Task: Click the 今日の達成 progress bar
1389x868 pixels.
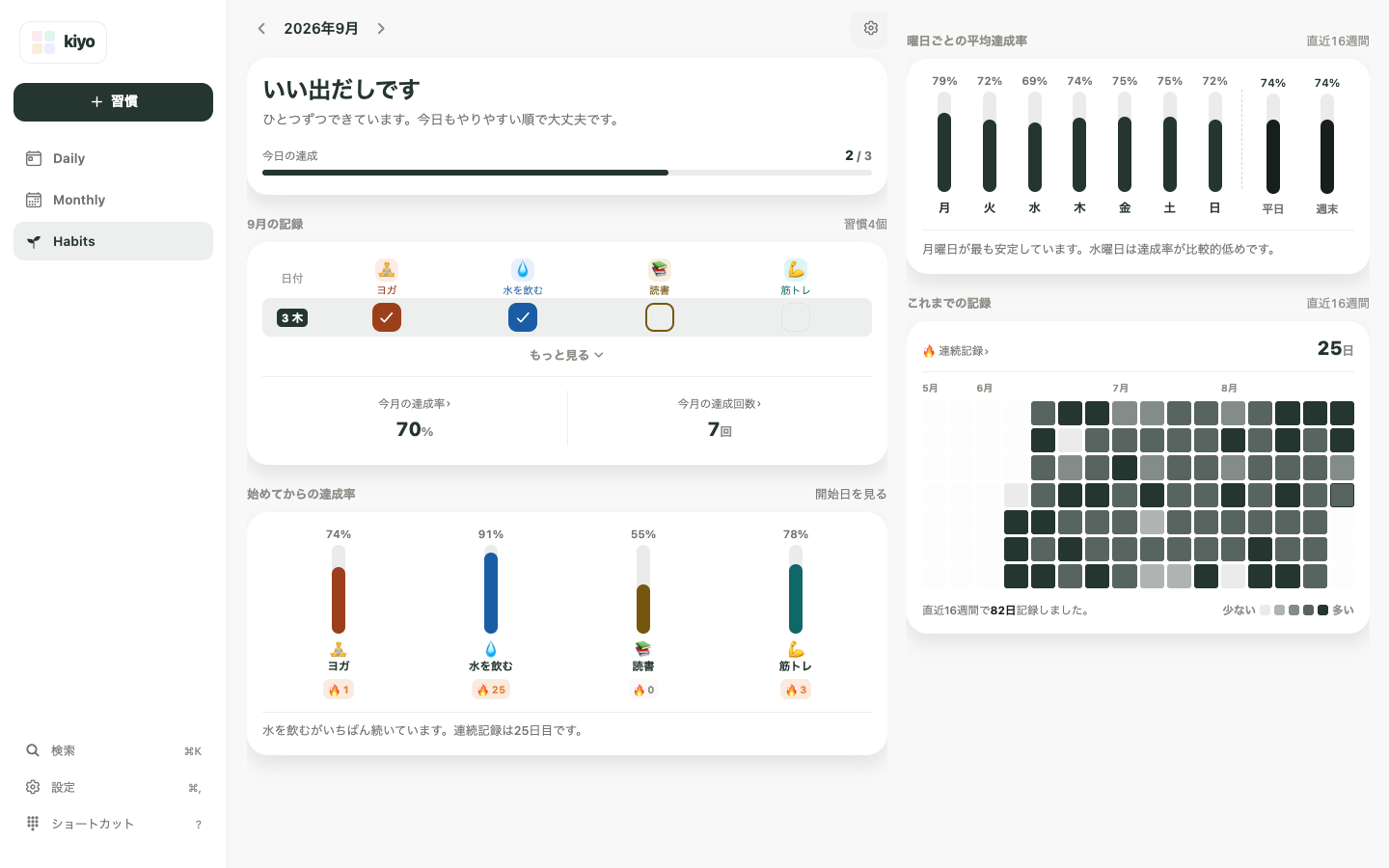Action: point(567,173)
